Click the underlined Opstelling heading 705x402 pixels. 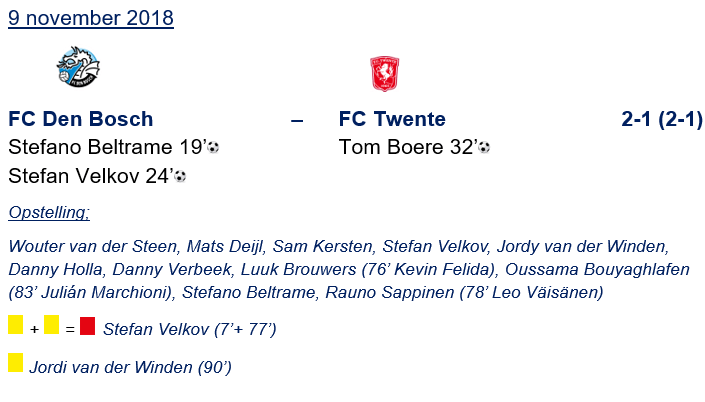[49, 213]
